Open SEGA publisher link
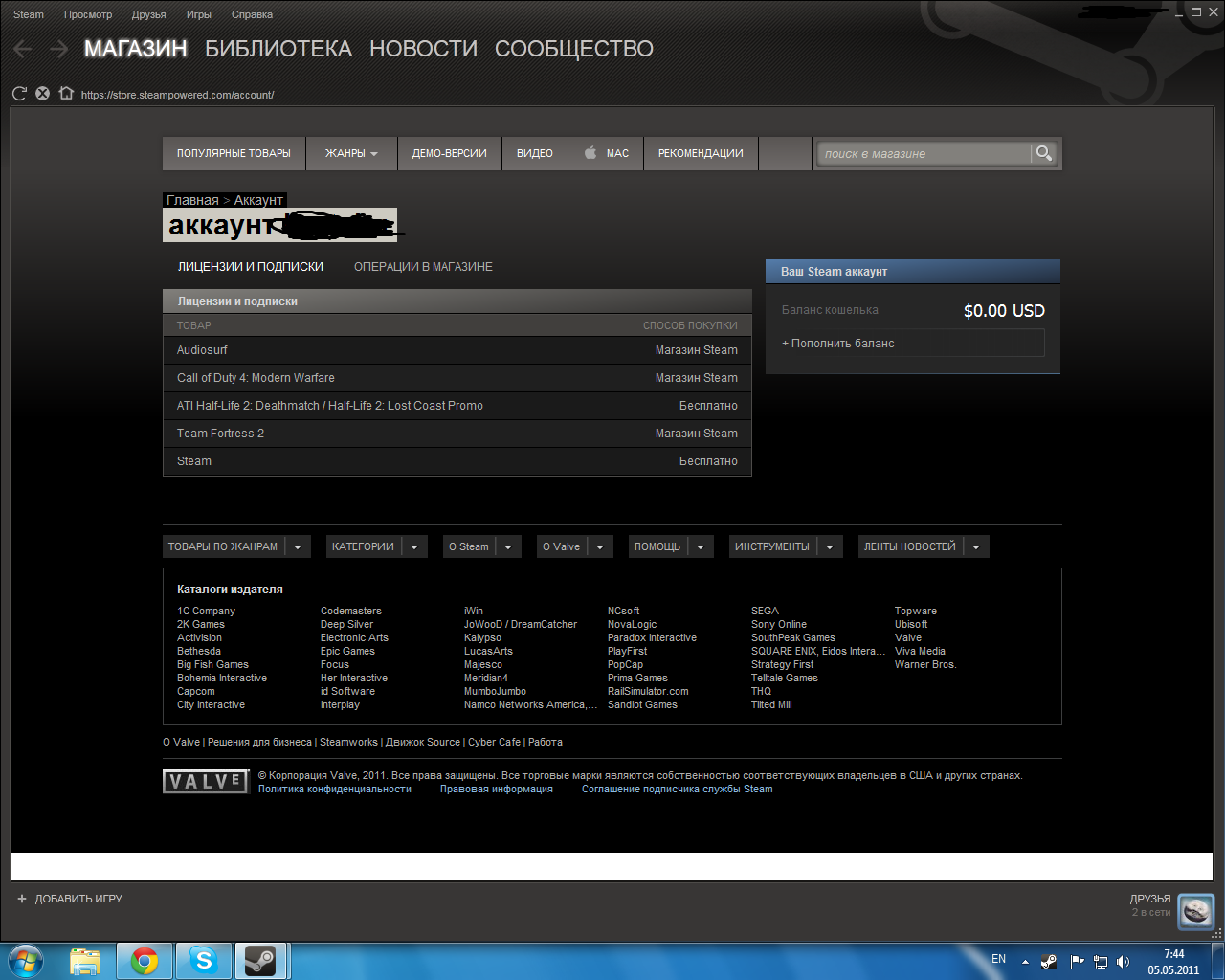Image resolution: width=1225 pixels, height=980 pixels. coord(765,611)
